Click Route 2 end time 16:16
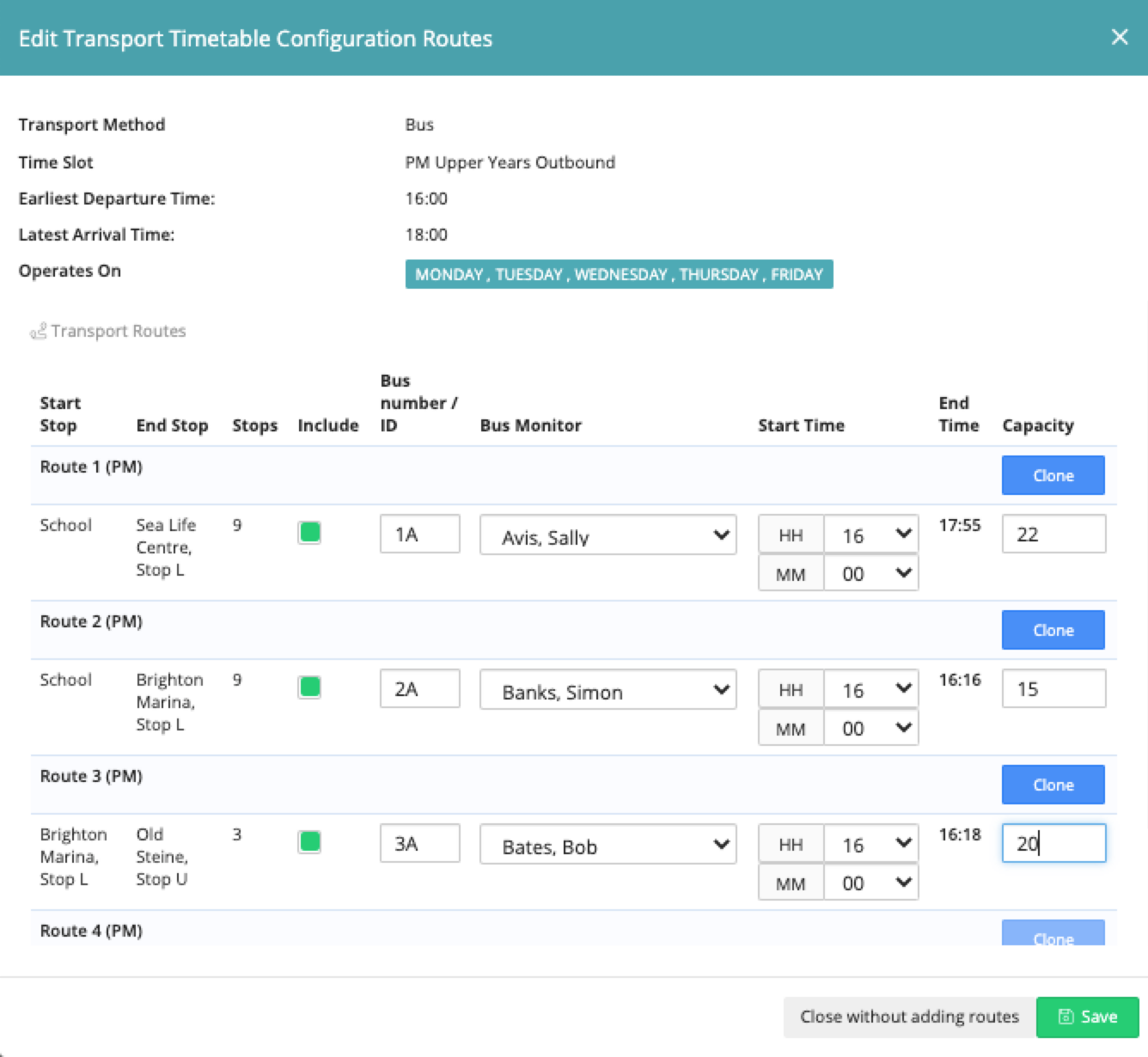This screenshot has width=1148, height=1057. 959,680
